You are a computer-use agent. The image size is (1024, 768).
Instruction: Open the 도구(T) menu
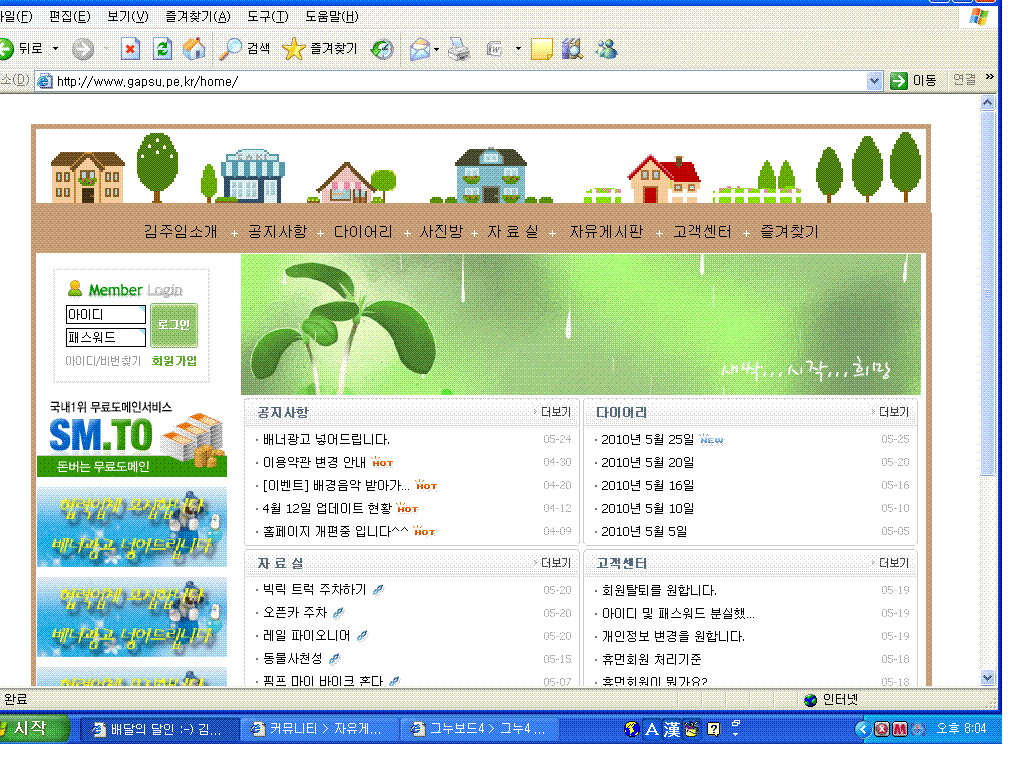pyautogui.click(x=268, y=17)
